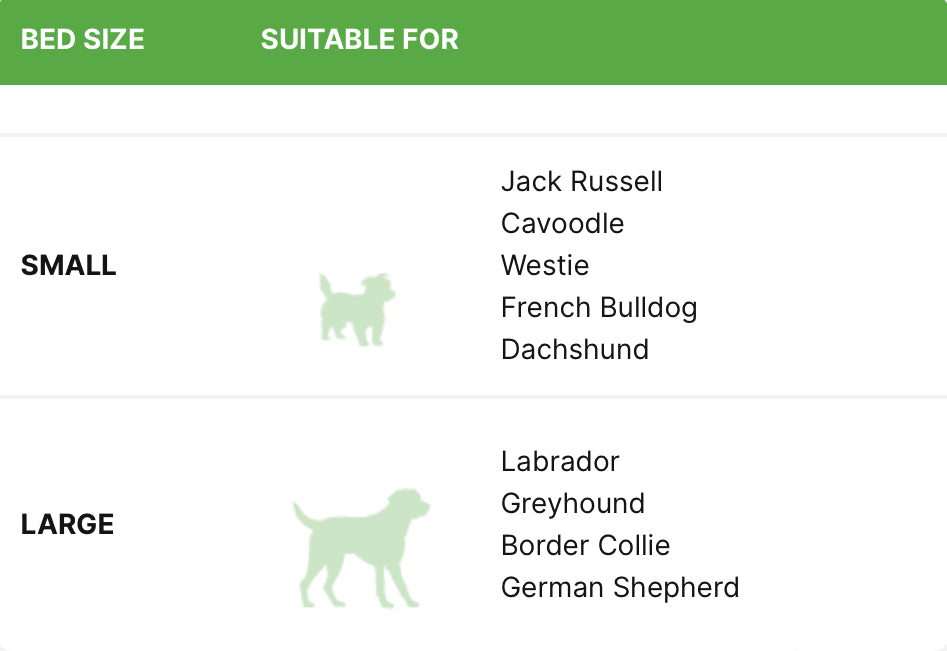The image size is (947, 651).
Task: Click the BED SIZE column header
Action: (83, 39)
